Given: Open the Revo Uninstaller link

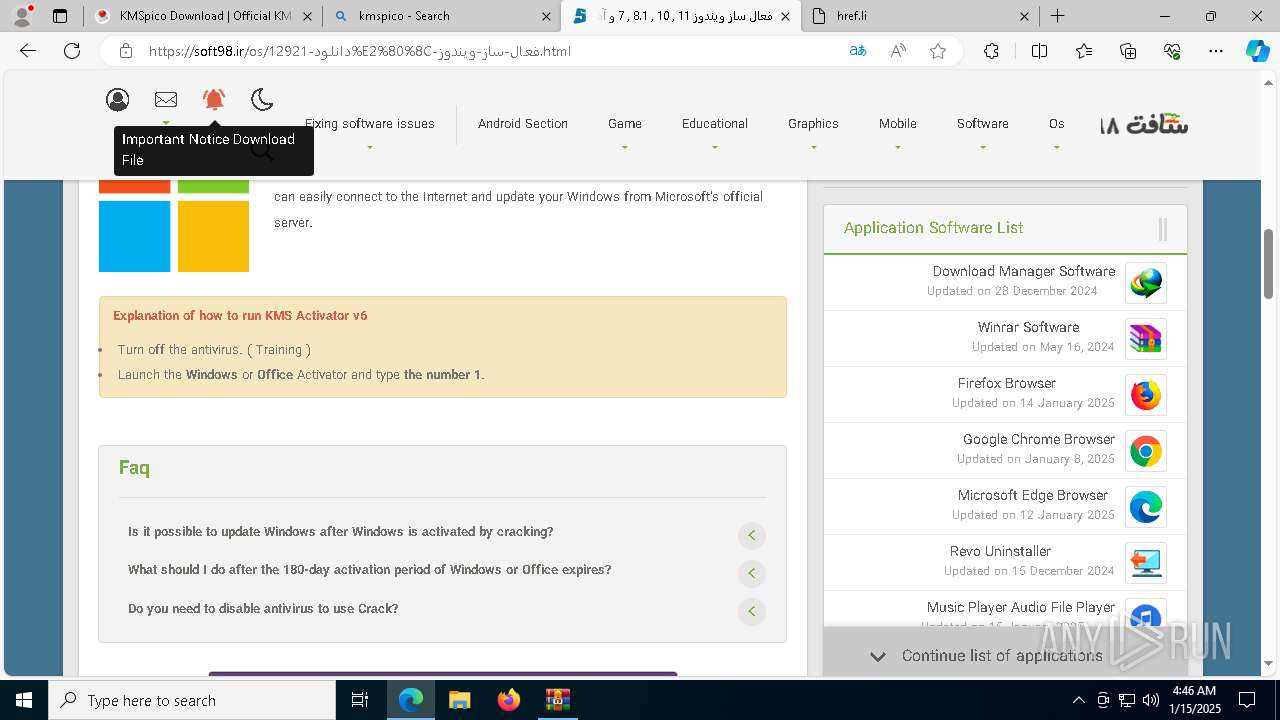Looking at the screenshot, I should coord(1000,551).
